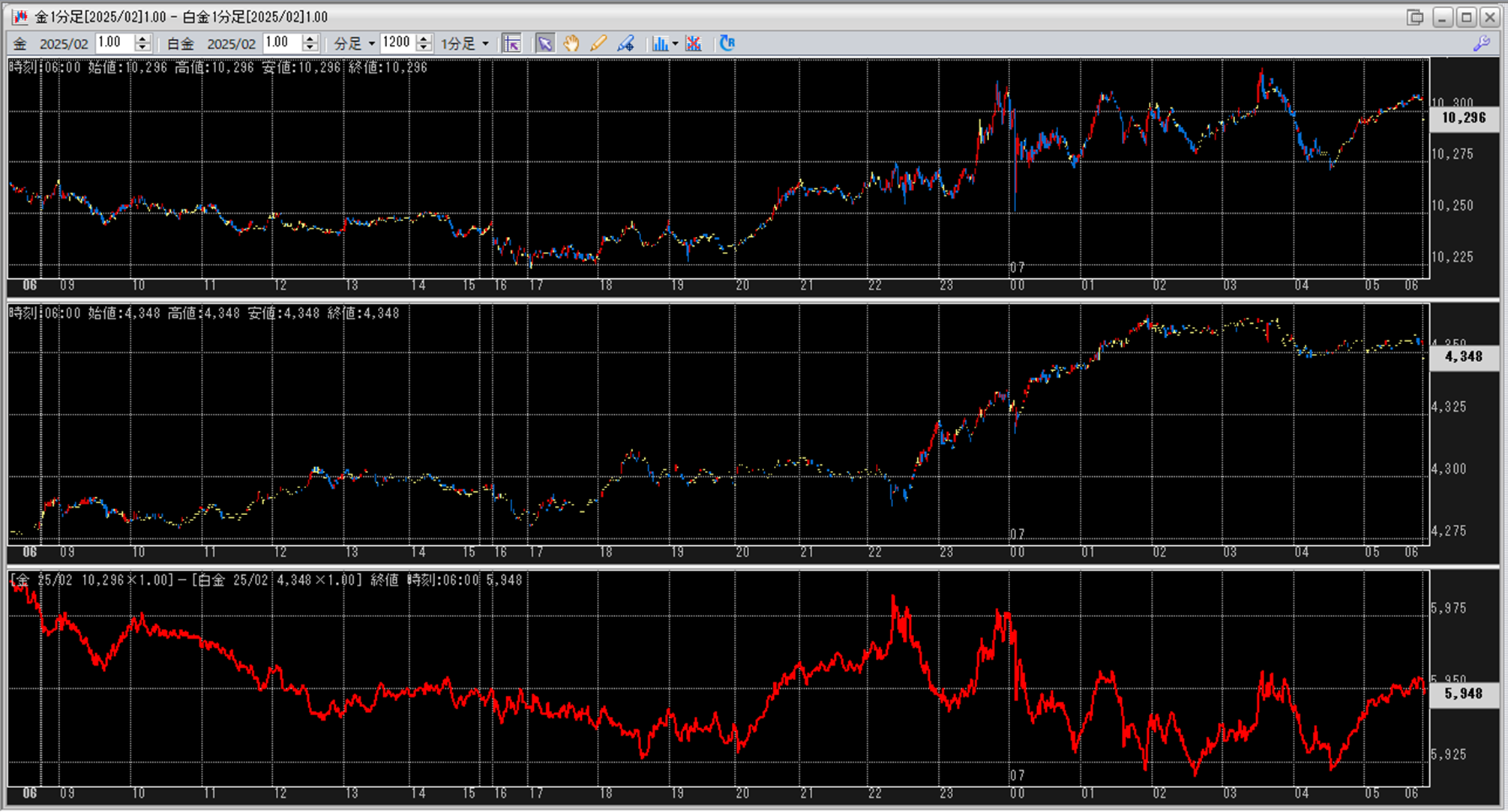This screenshot has height=812, width=1508.
Task: Open the bar chart icon dropdown arrow
Action: coord(675,43)
